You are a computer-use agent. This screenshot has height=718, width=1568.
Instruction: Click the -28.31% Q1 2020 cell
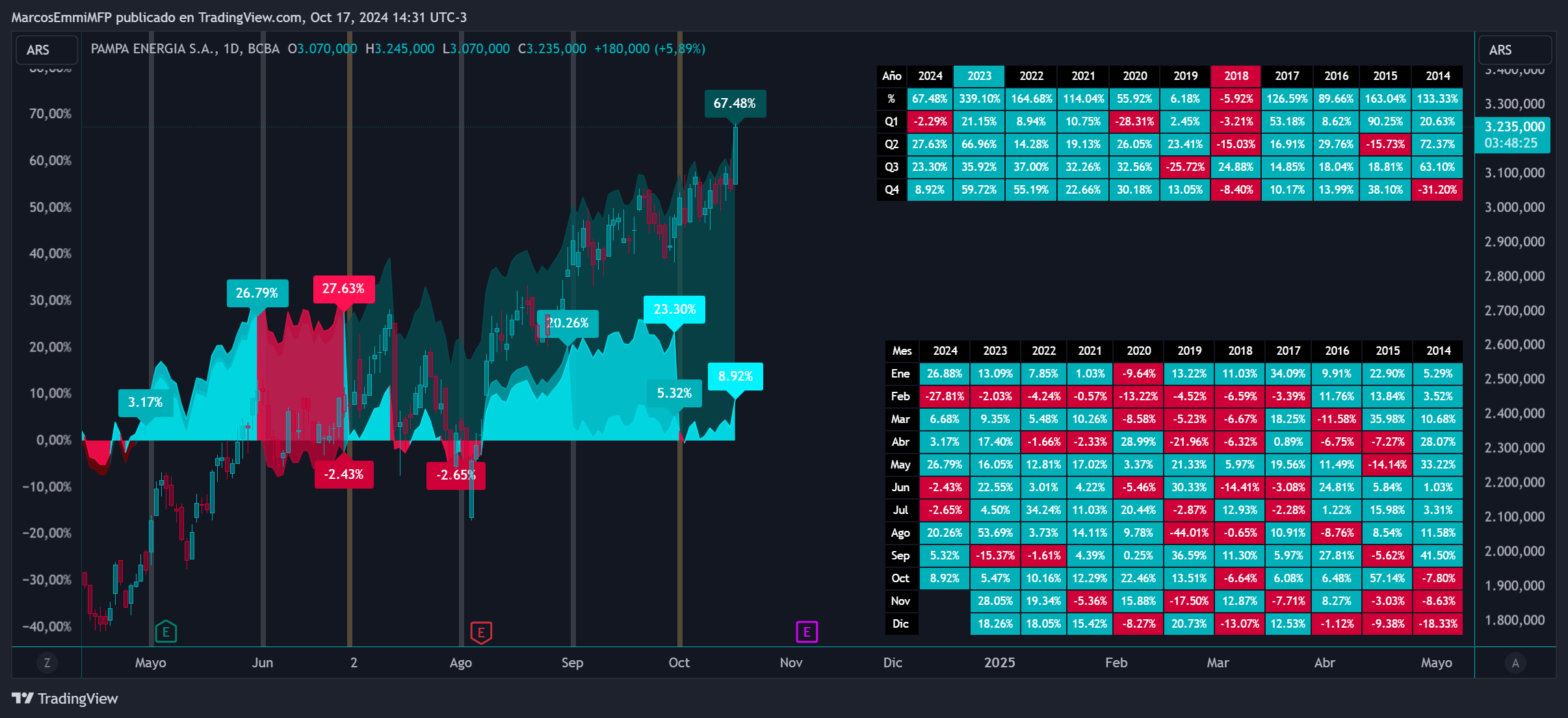[1134, 122]
